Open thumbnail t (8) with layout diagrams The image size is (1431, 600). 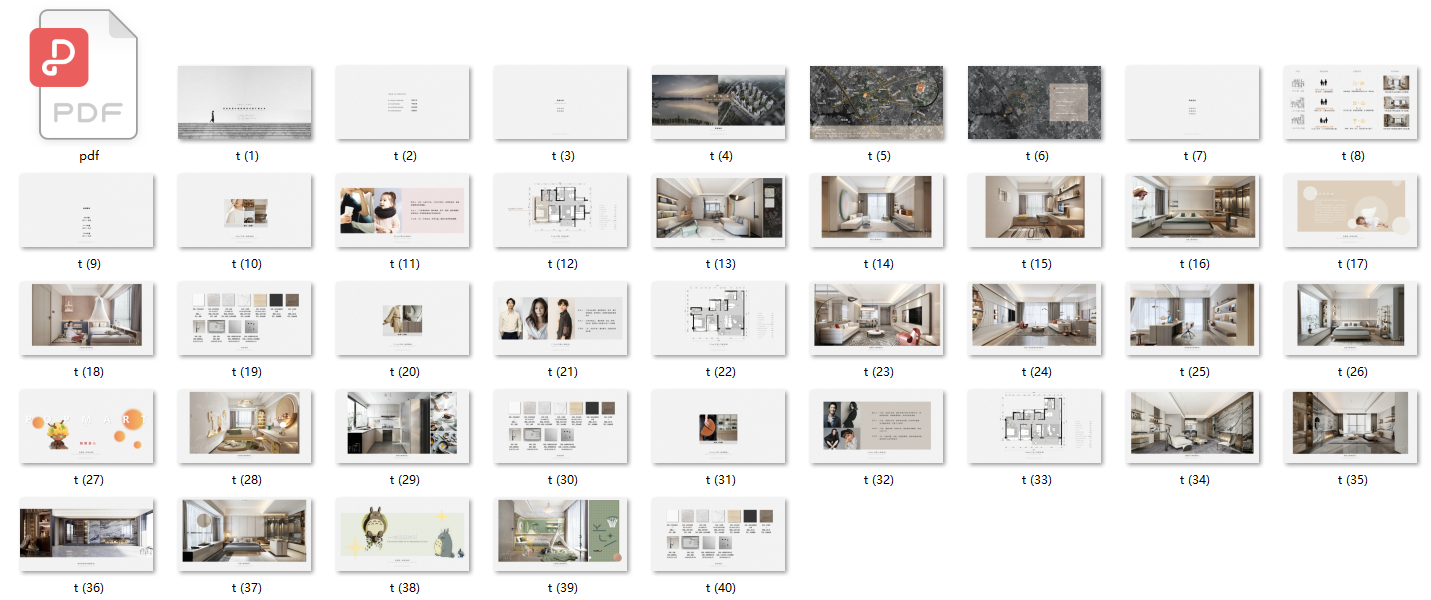1350,103
